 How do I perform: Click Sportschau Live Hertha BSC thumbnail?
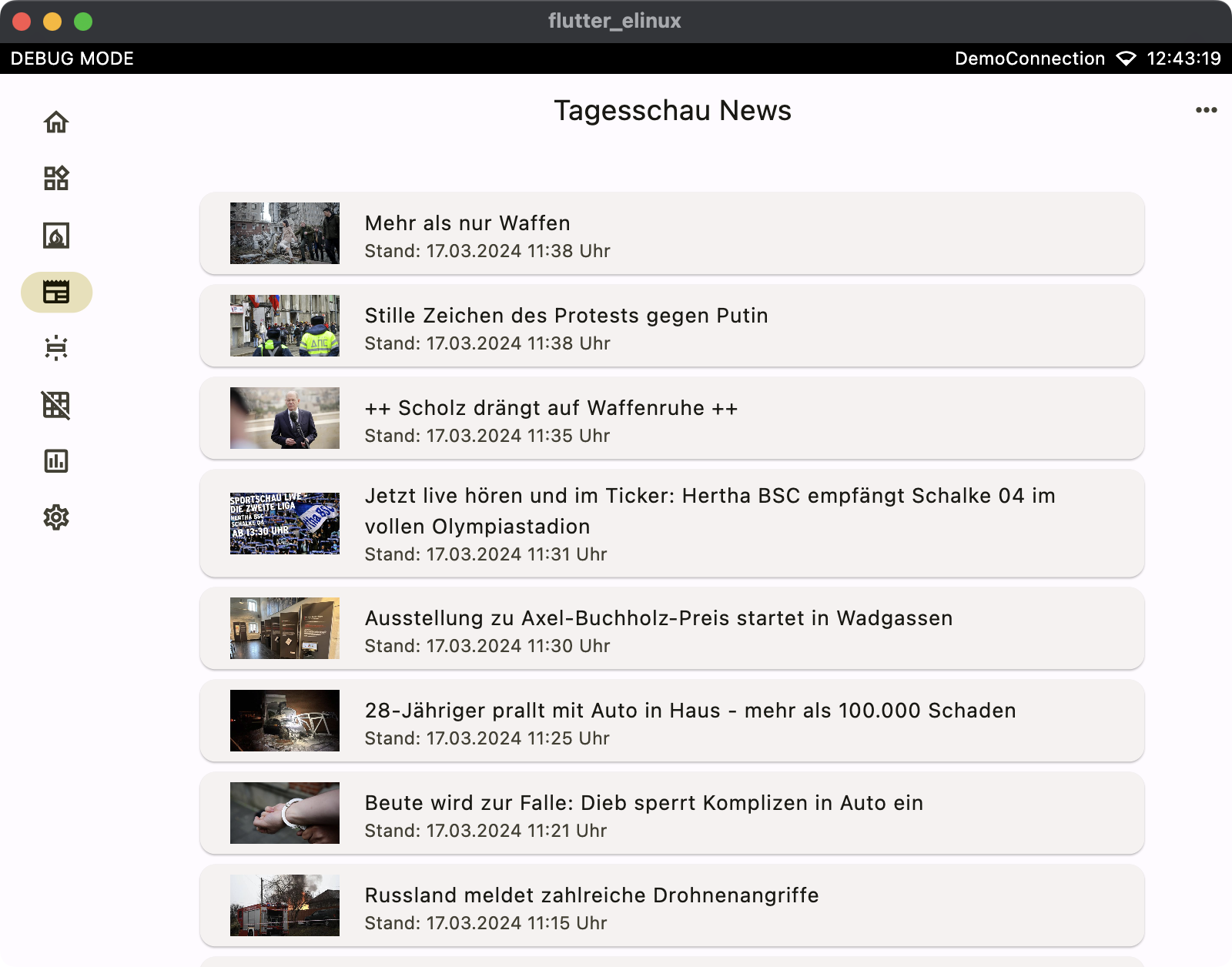(x=285, y=524)
